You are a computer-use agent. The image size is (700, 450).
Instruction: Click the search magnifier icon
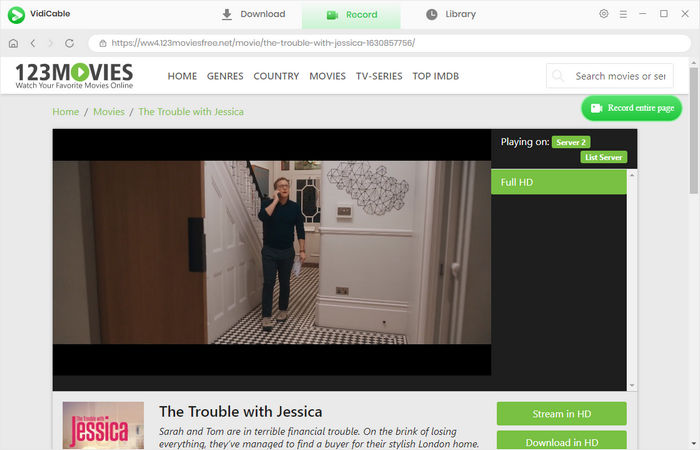[558, 76]
